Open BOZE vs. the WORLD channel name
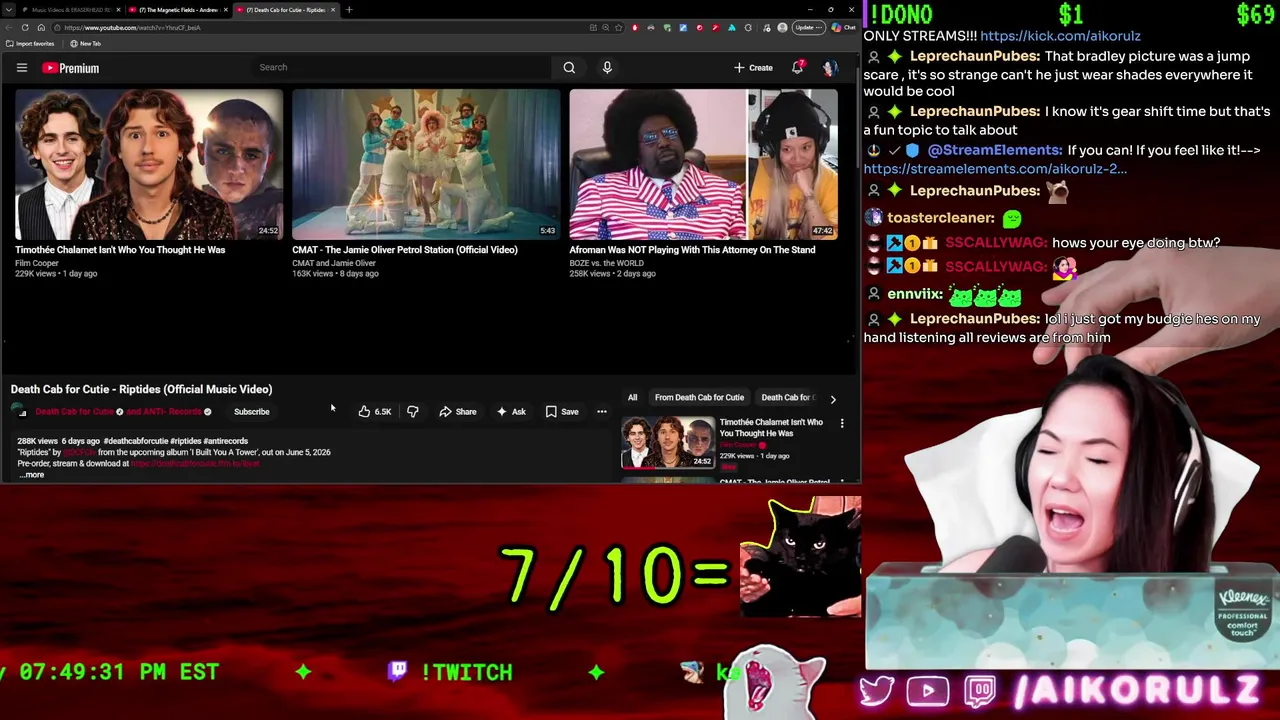The height and width of the screenshot is (720, 1280). pos(607,263)
